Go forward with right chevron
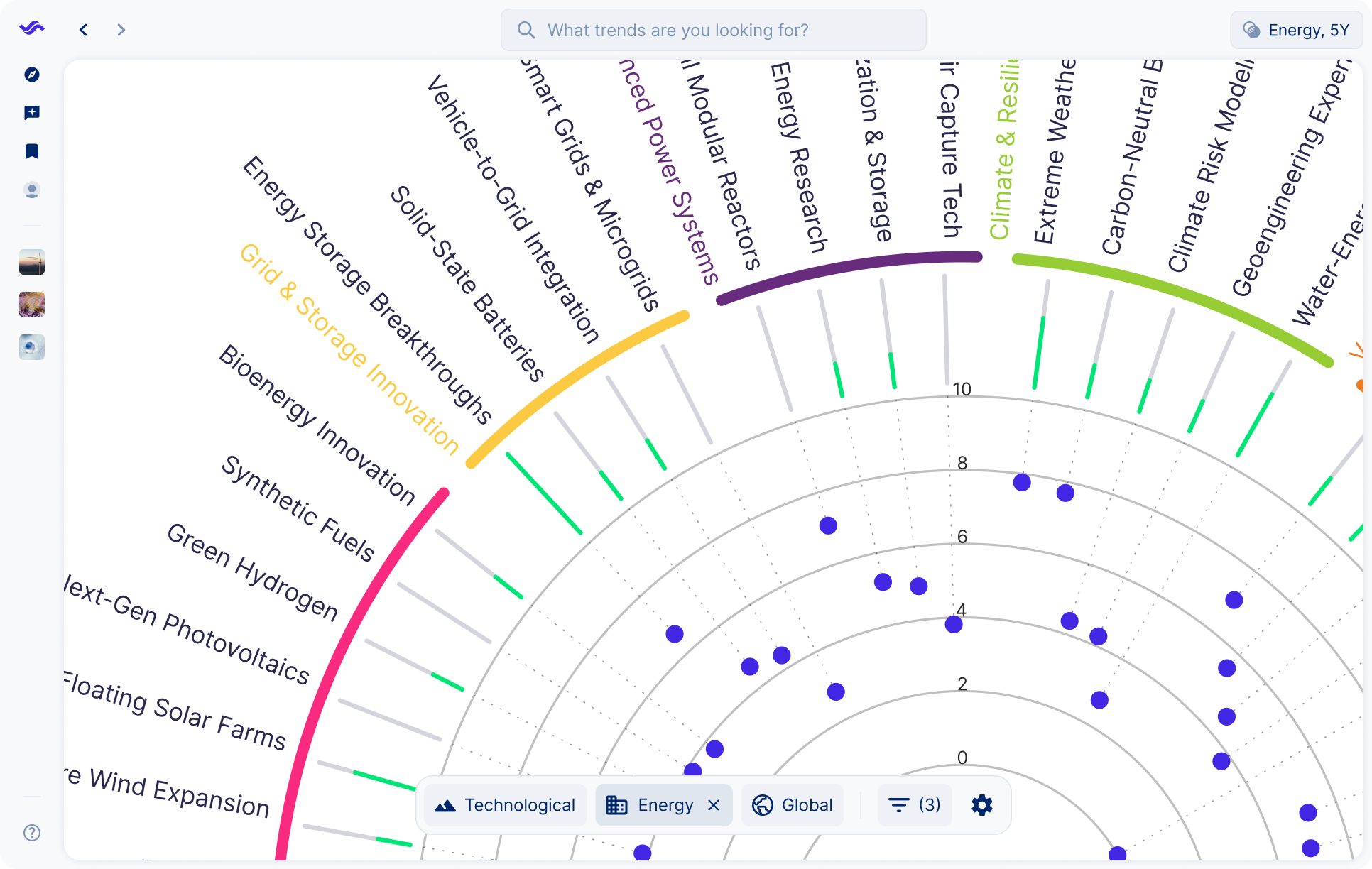Screen dimensions: 1372x869 (x=121, y=30)
